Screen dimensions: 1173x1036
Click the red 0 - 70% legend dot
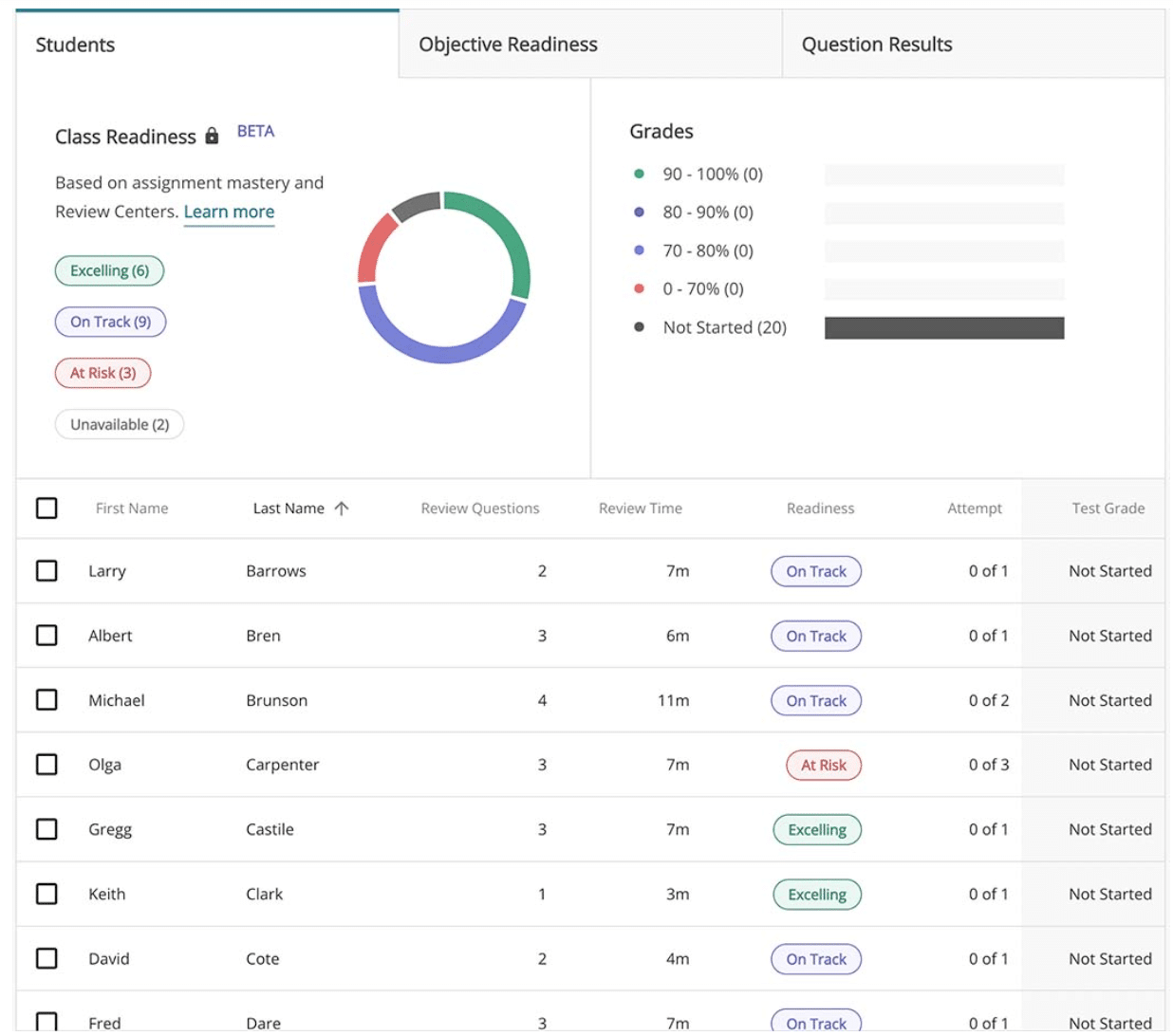[x=639, y=288]
